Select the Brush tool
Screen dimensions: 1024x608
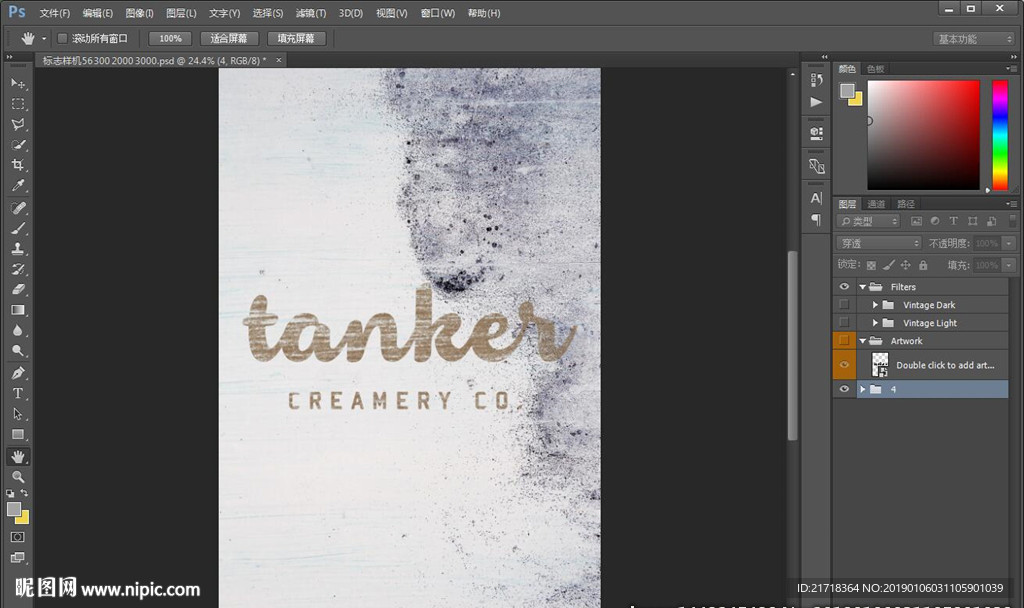(18, 228)
